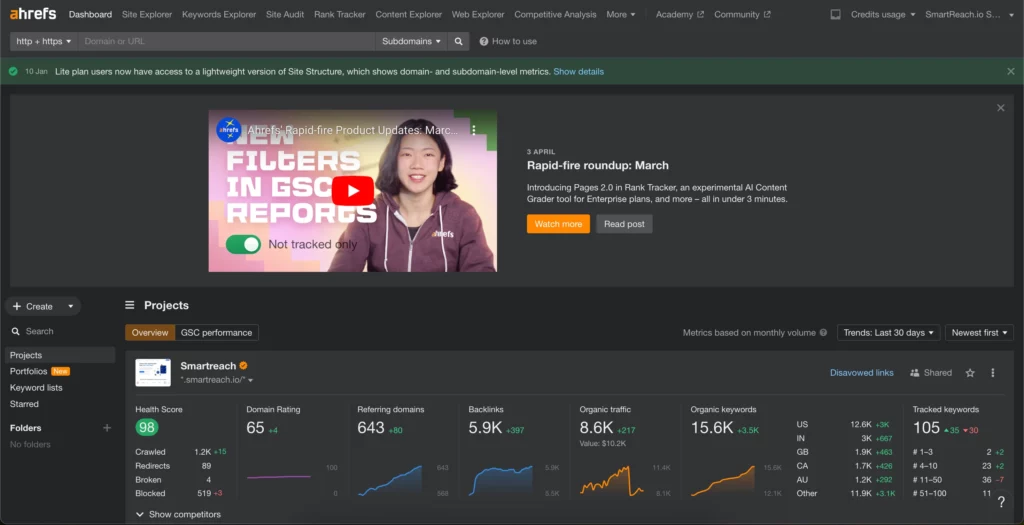The height and width of the screenshot is (525, 1024).
Task: Click the verified badge next to Smartreach
Action: (243, 366)
